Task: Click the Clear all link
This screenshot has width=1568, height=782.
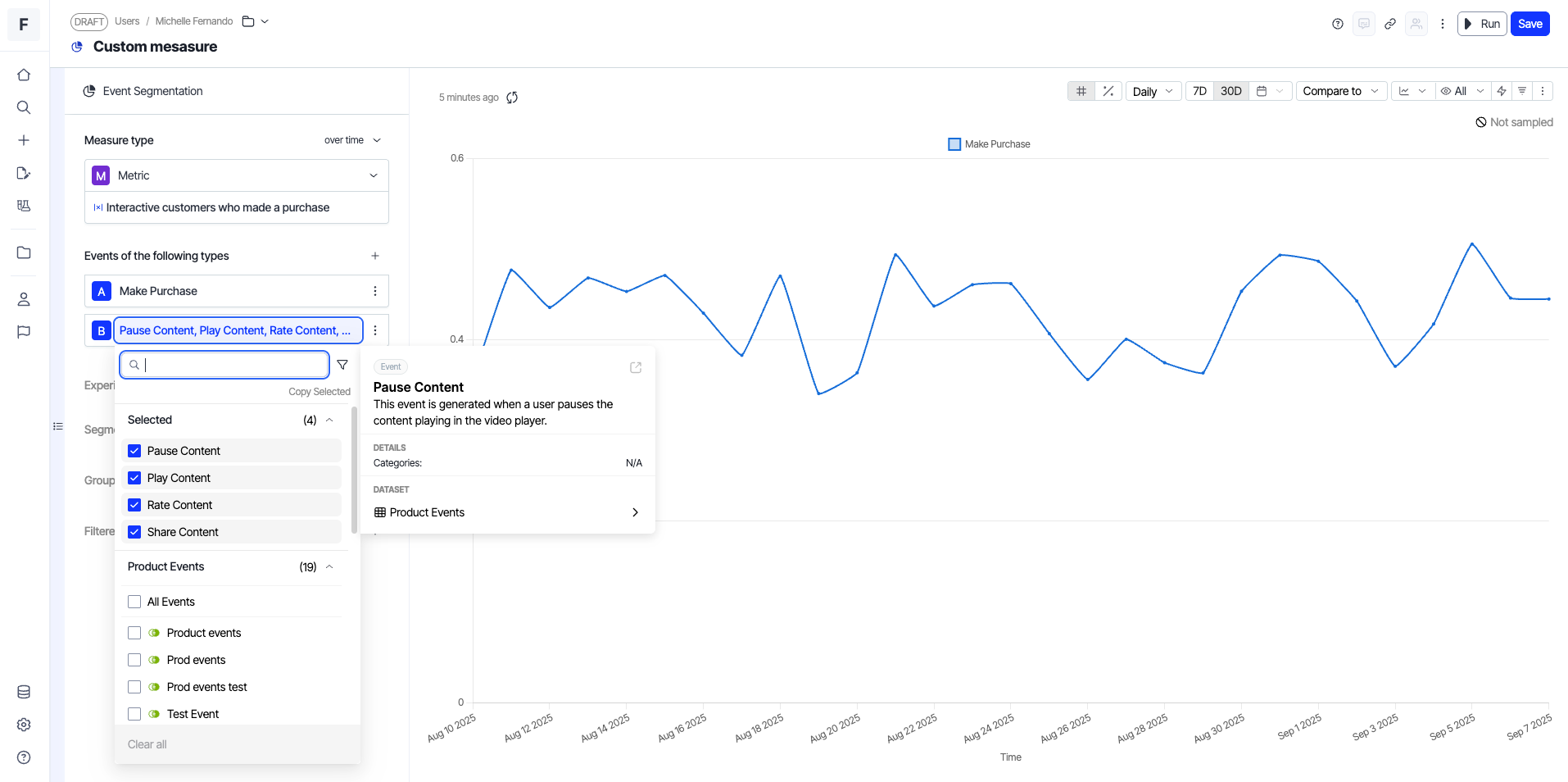Action: (x=147, y=744)
